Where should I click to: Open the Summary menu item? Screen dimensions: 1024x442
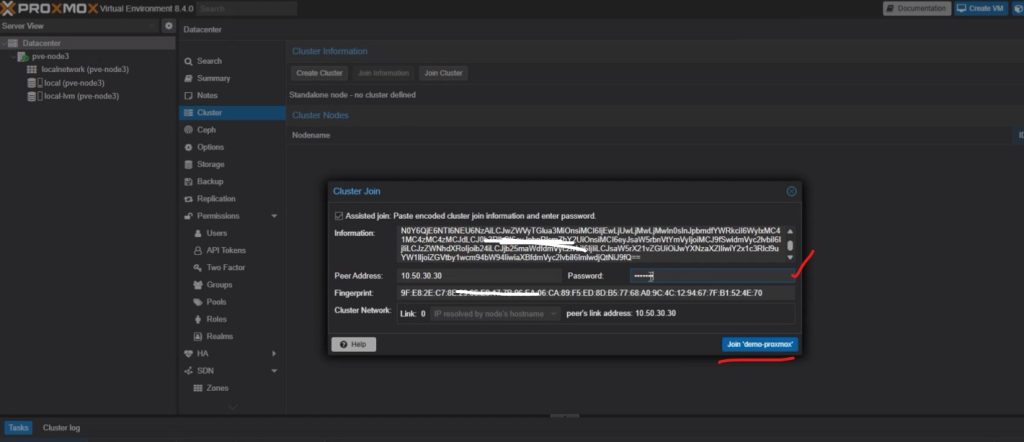click(x=213, y=78)
